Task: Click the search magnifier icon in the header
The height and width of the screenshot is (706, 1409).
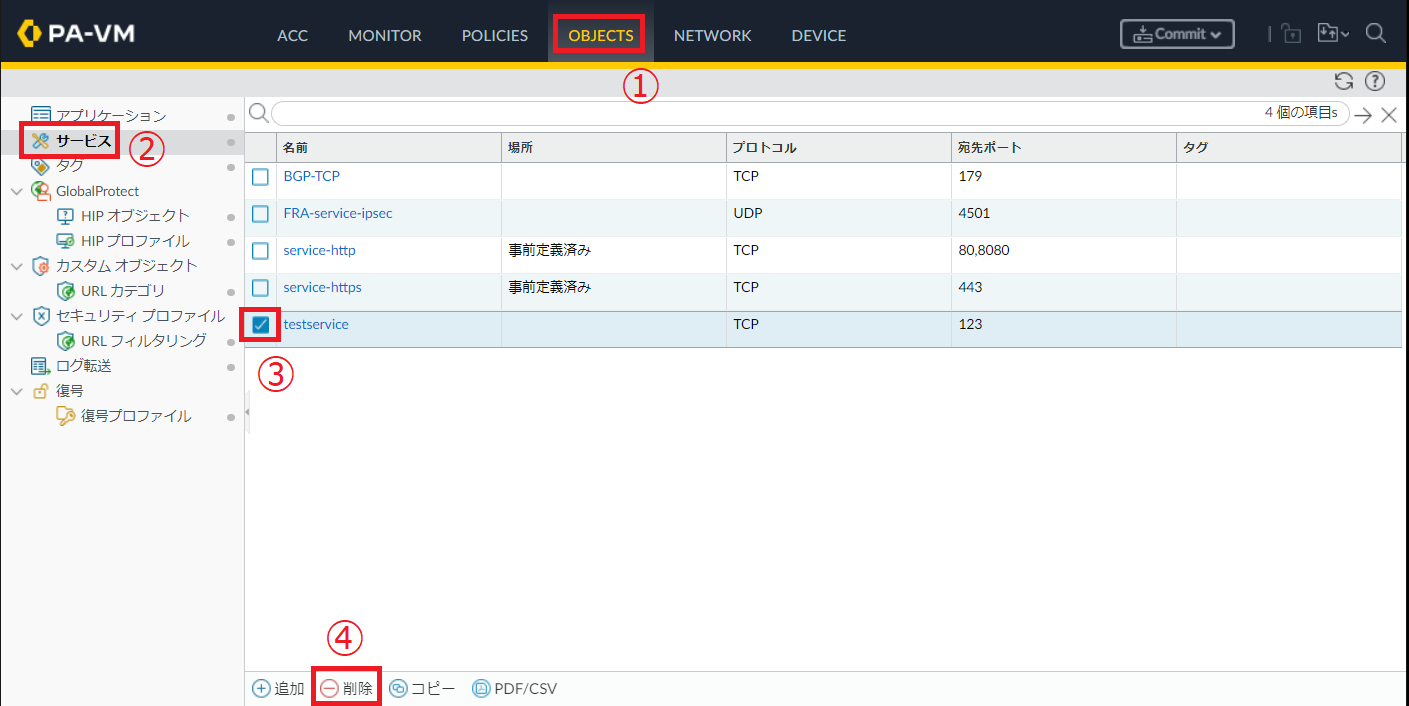Action: (1376, 34)
